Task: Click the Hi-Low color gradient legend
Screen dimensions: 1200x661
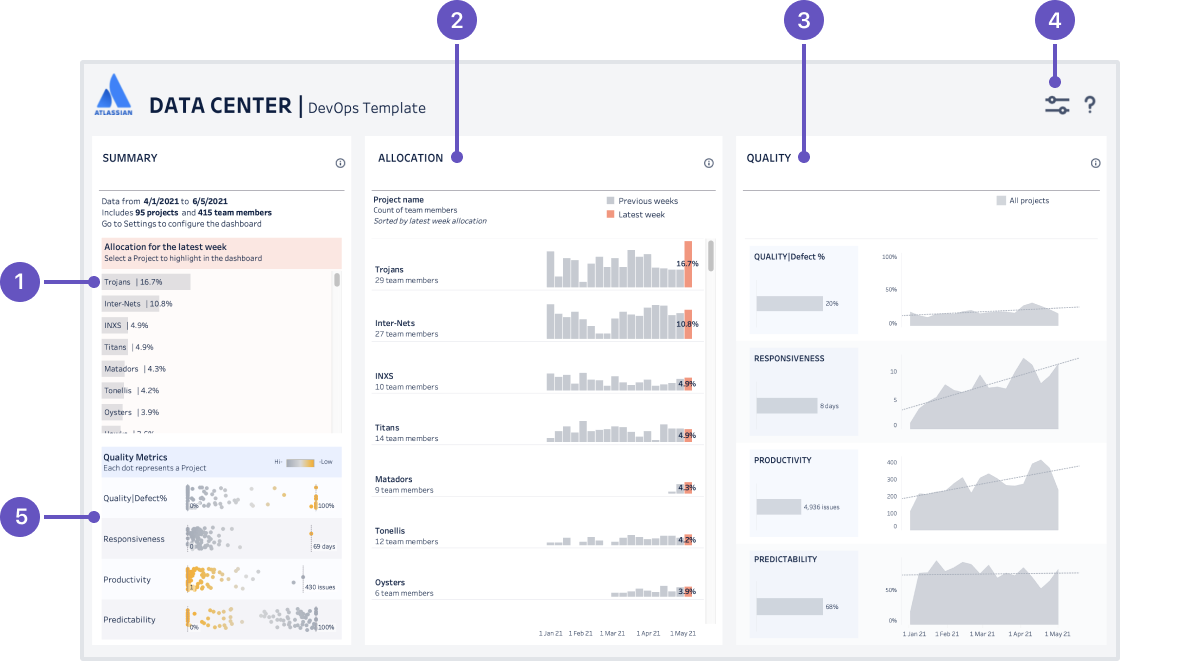Action: pyautogui.click(x=301, y=462)
